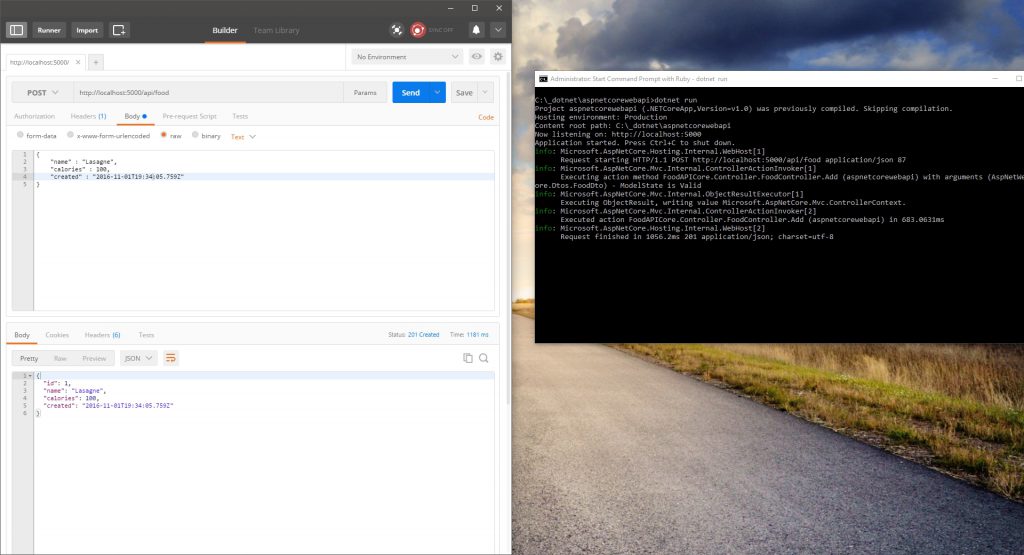Click the request URL input field
Image resolution: width=1024 pixels, height=555 pixels.
point(208,93)
